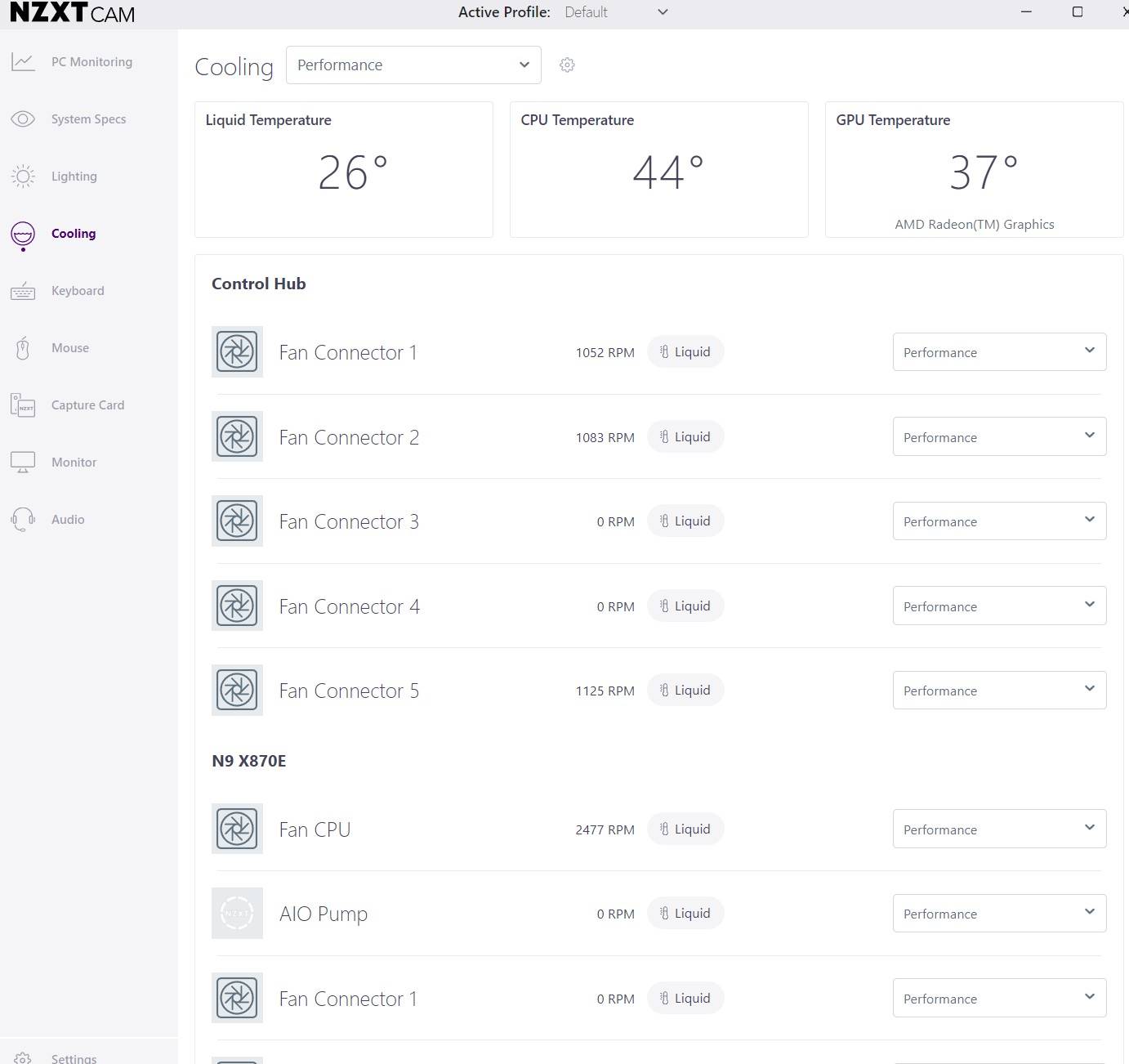This screenshot has height=1064, width=1129.
Task: Toggle Liquid sensor source for Fan CPU
Action: [x=685, y=829]
